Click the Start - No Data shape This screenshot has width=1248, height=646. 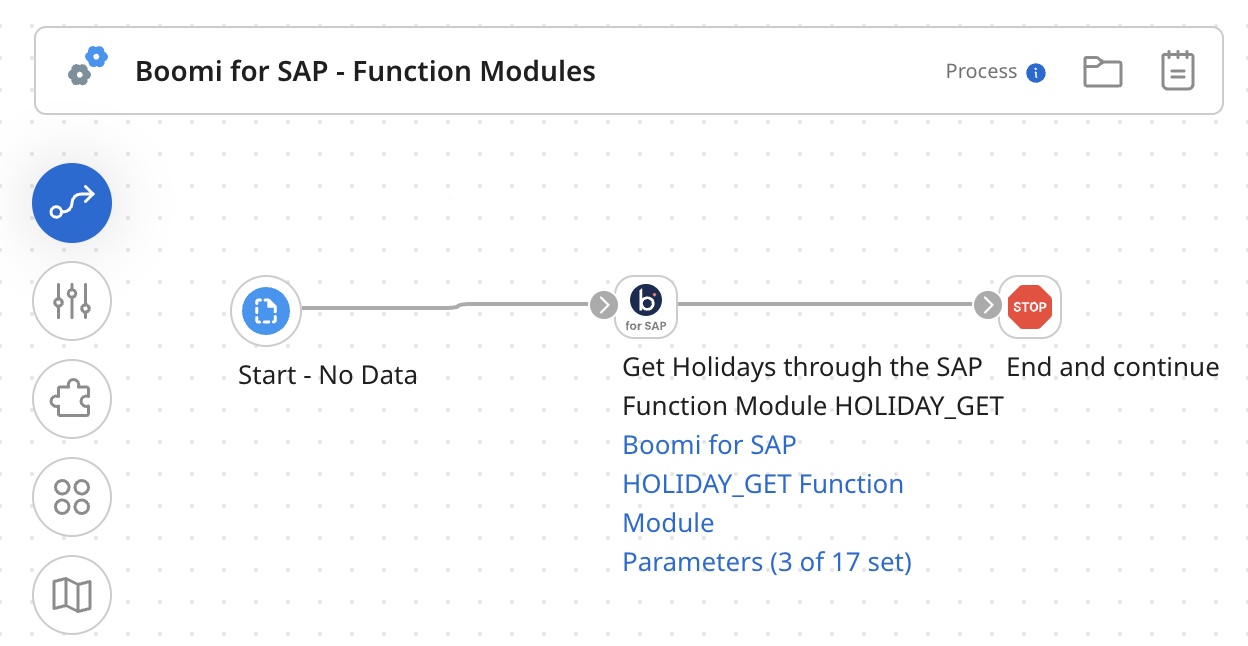[265, 311]
